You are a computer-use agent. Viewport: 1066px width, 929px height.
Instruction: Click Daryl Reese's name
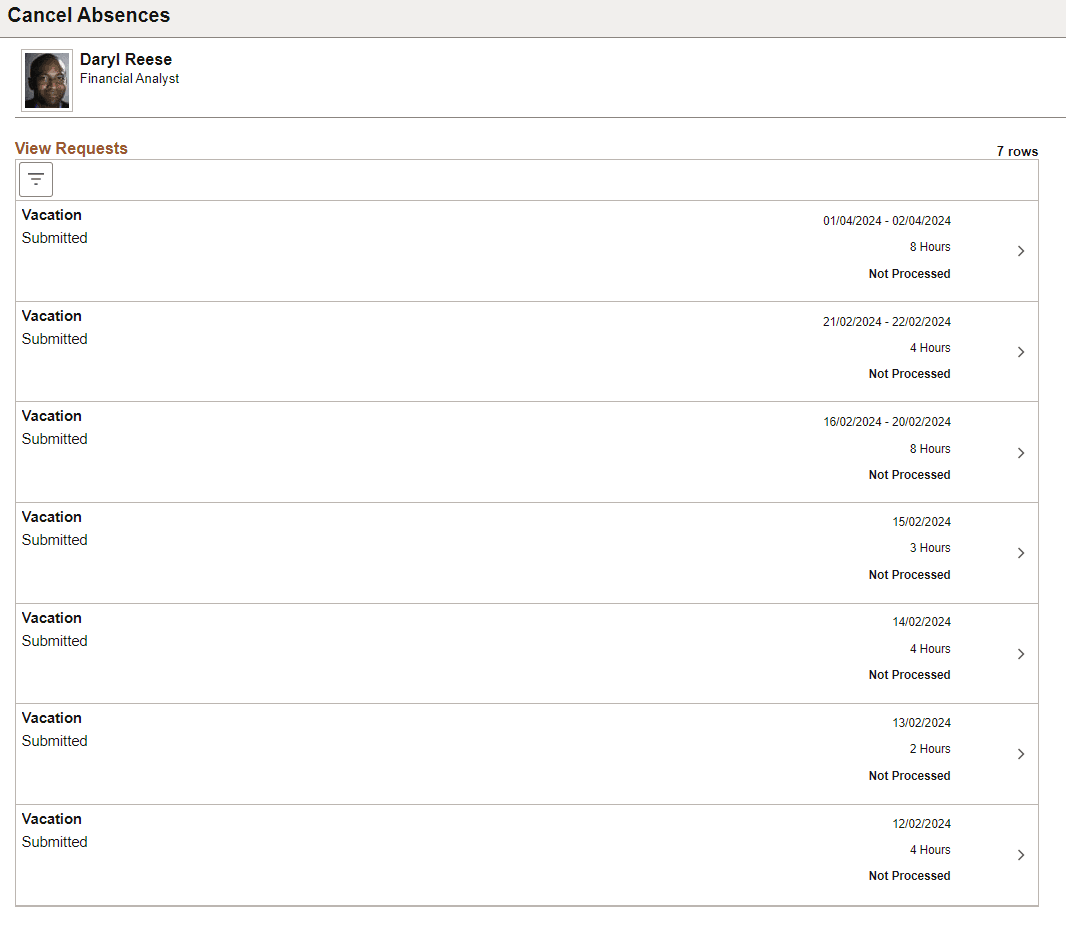(x=125, y=59)
